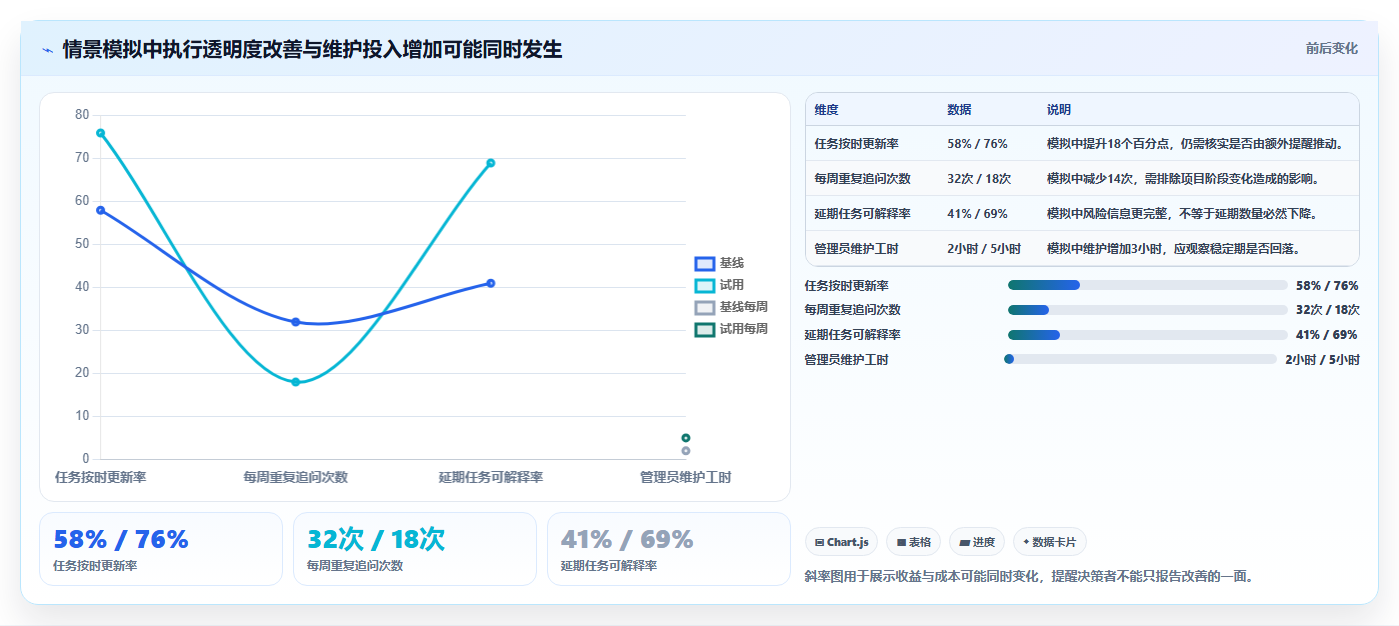Select the 数据卡片 tag chip
This screenshot has width=1399, height=626.
(x=1049, y=542)
